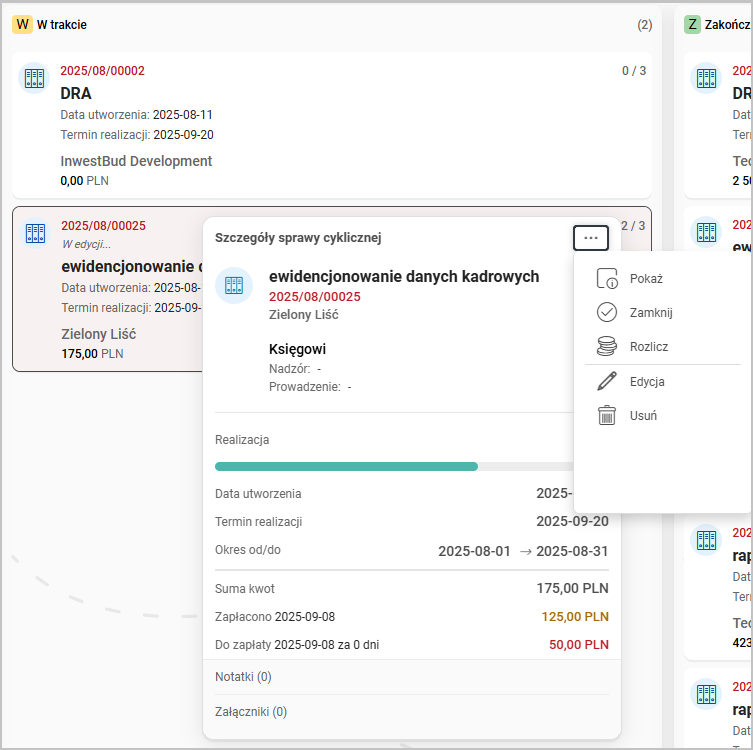Click the Zamknij checkmark icon

[x=607, y=312]
